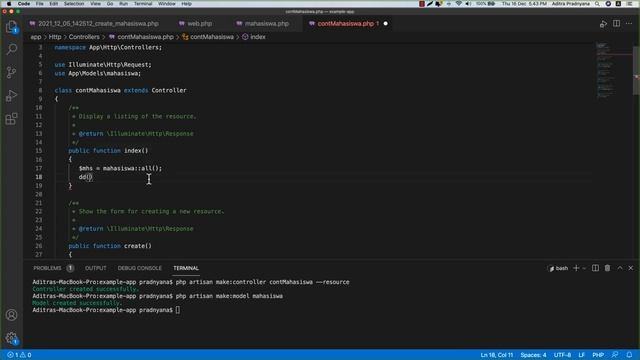Viewport: 640px width, 360px height.
Task: Open the Selection menu
Action: point(74,4)
